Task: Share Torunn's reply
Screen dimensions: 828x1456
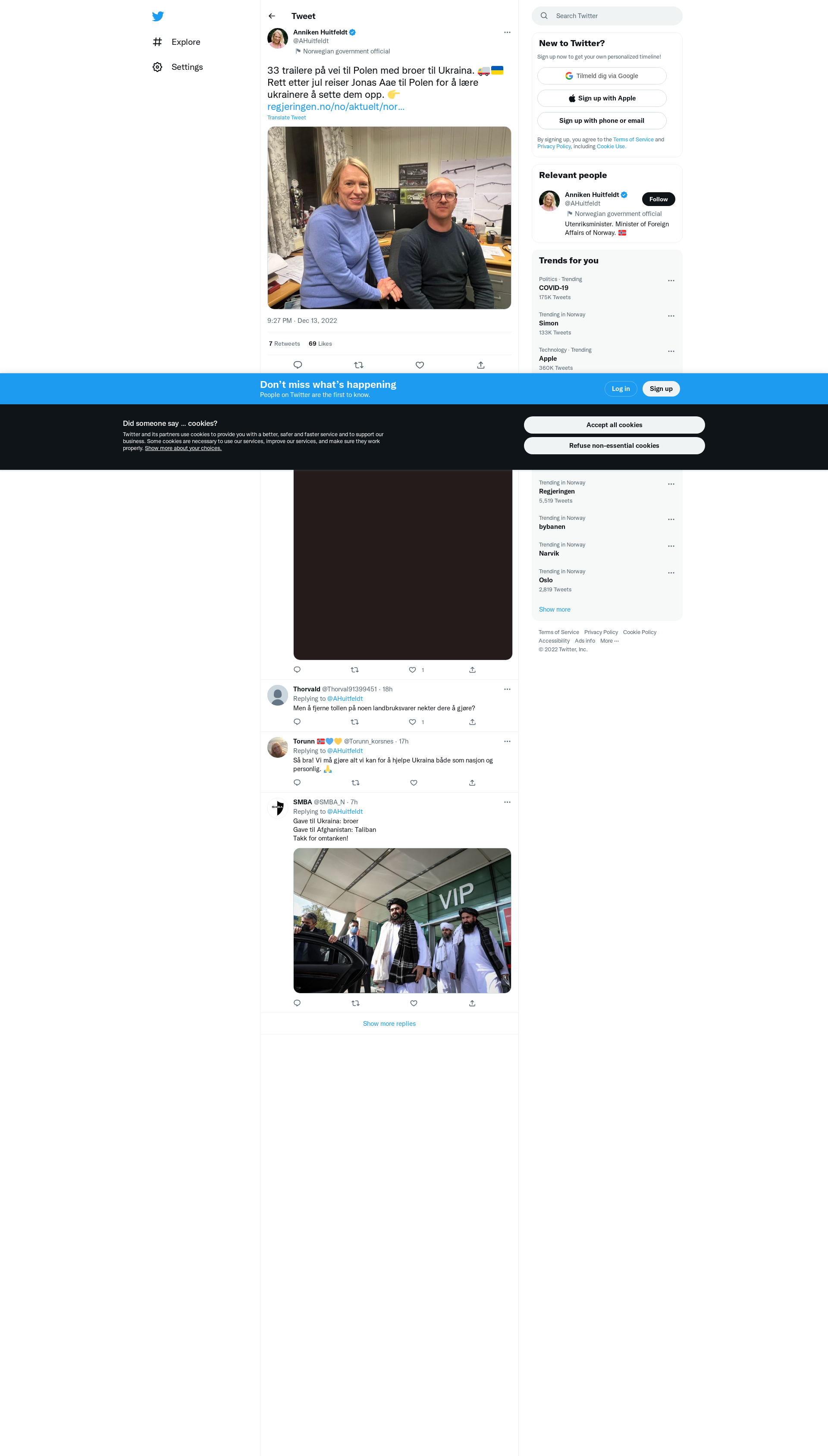Action: 472,783
